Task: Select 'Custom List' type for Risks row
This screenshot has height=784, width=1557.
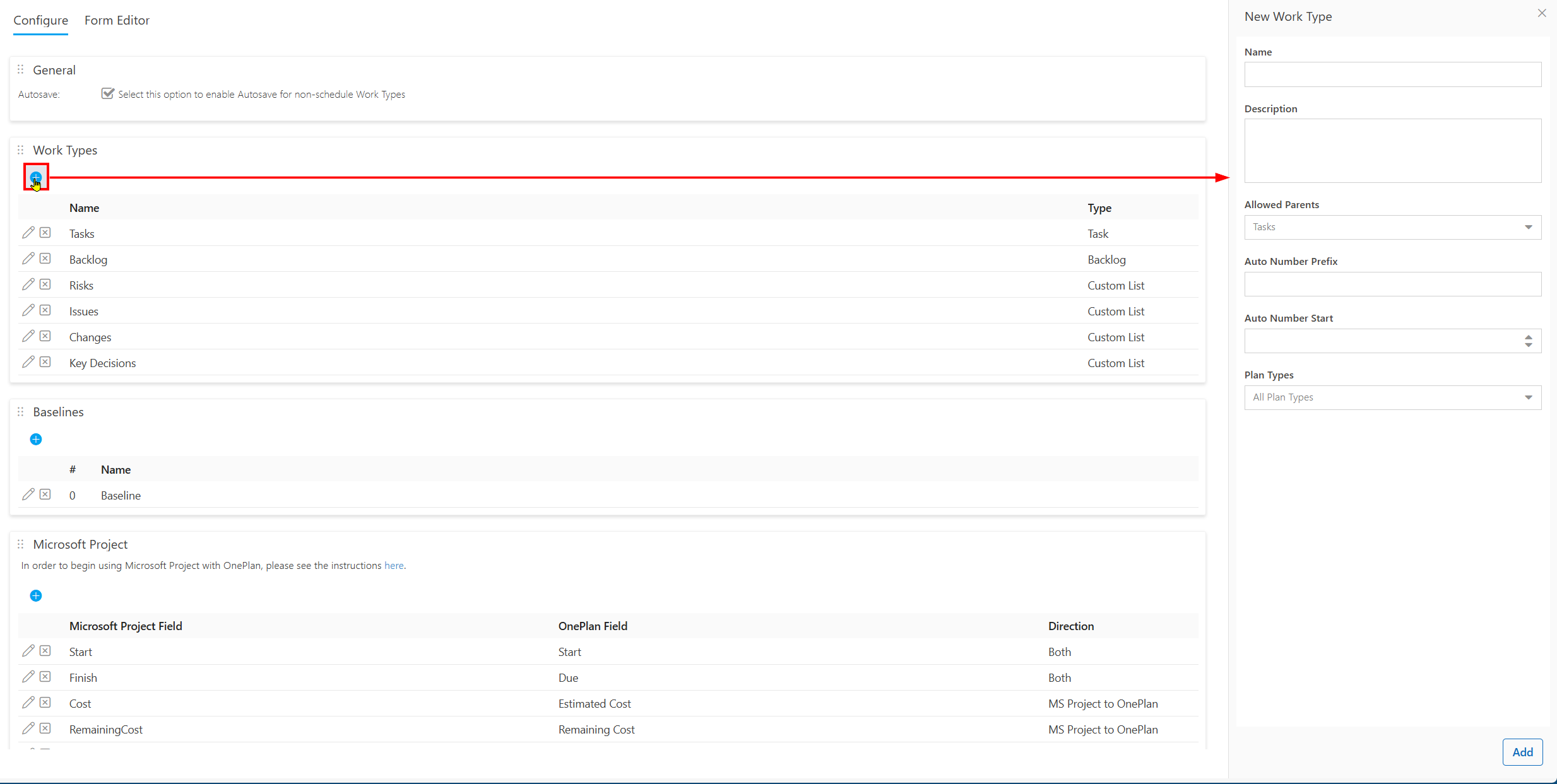Action: point(1116,285)
